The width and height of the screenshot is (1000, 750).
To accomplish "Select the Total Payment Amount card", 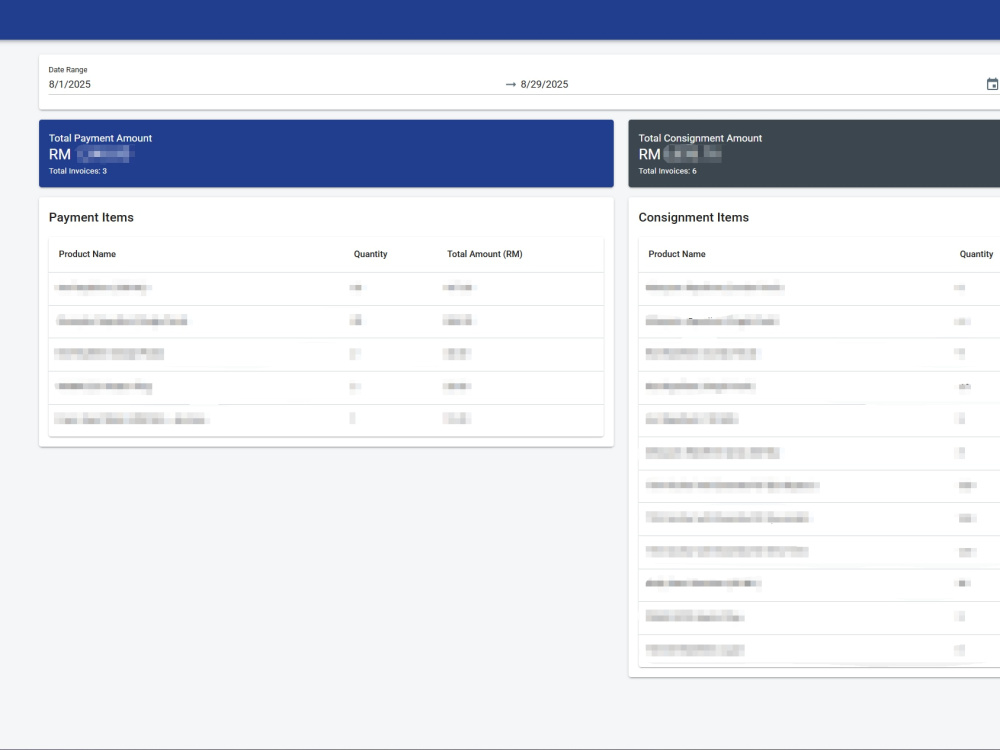I will [326, 154].
